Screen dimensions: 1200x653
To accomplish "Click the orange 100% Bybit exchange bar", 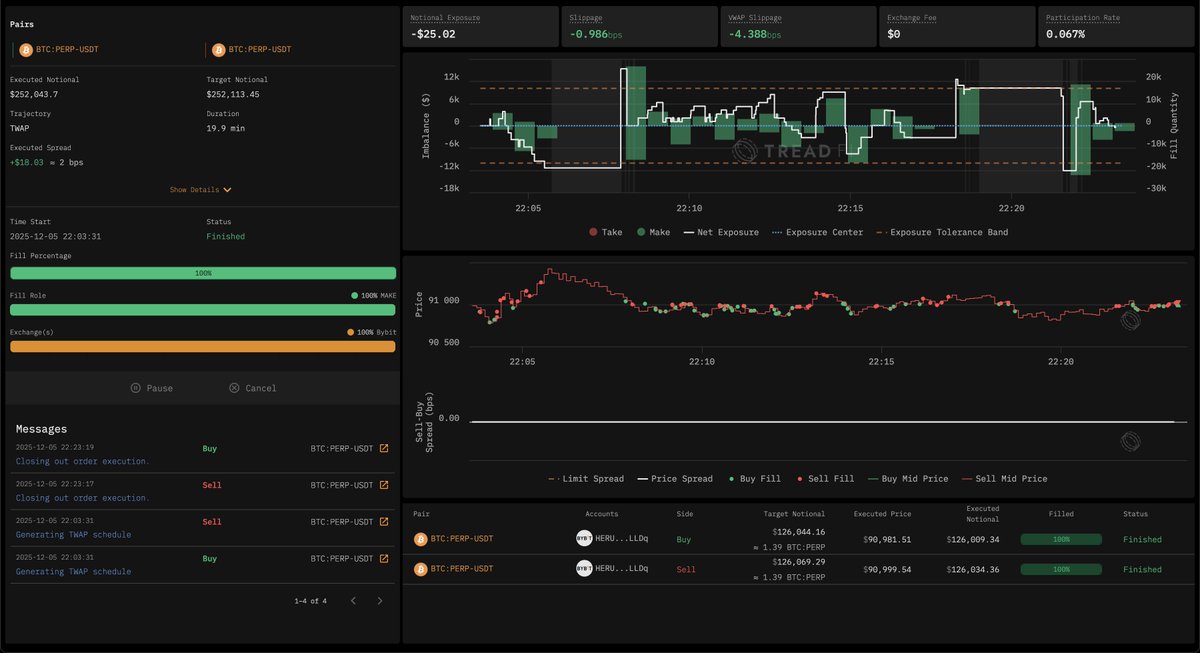I will [202, 346].
